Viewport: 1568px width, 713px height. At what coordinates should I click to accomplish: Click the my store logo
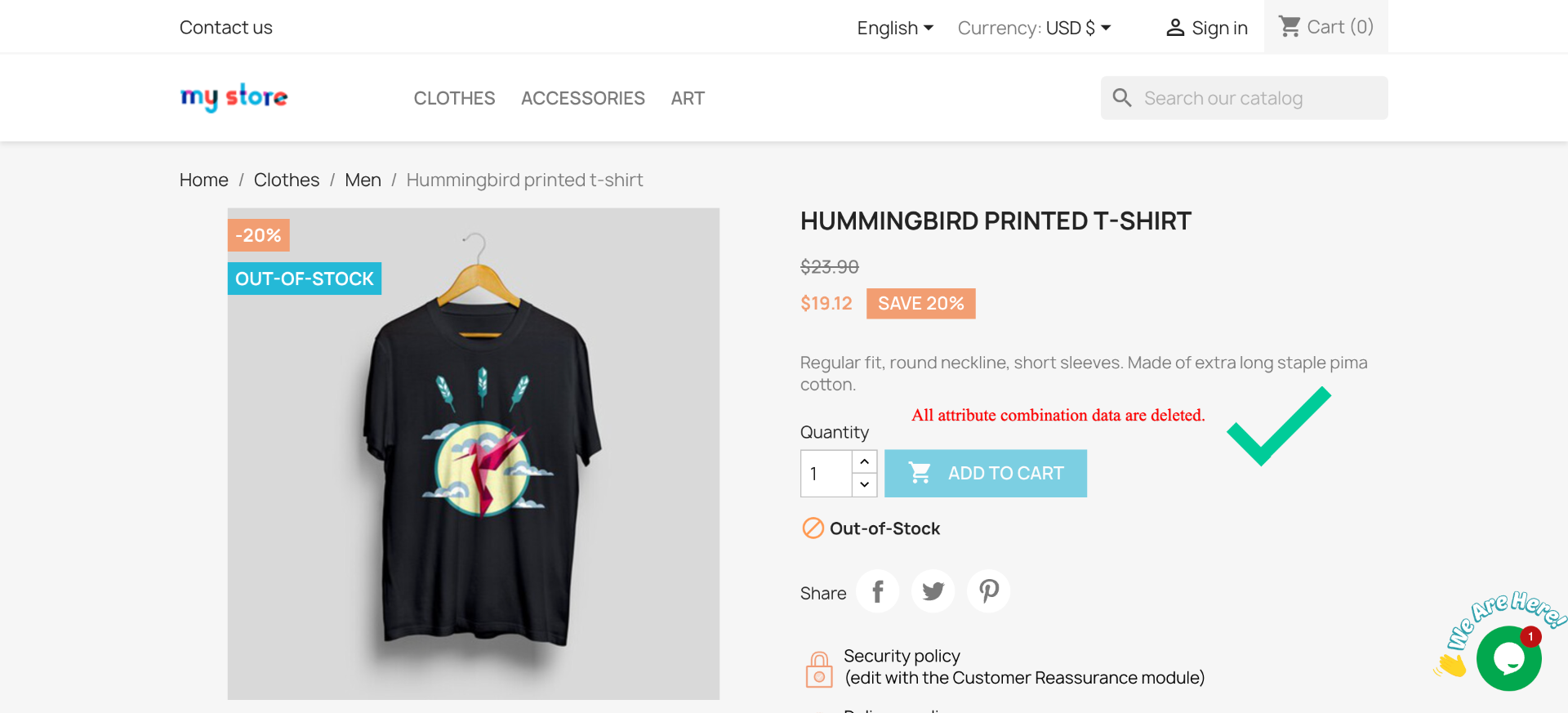234,97
